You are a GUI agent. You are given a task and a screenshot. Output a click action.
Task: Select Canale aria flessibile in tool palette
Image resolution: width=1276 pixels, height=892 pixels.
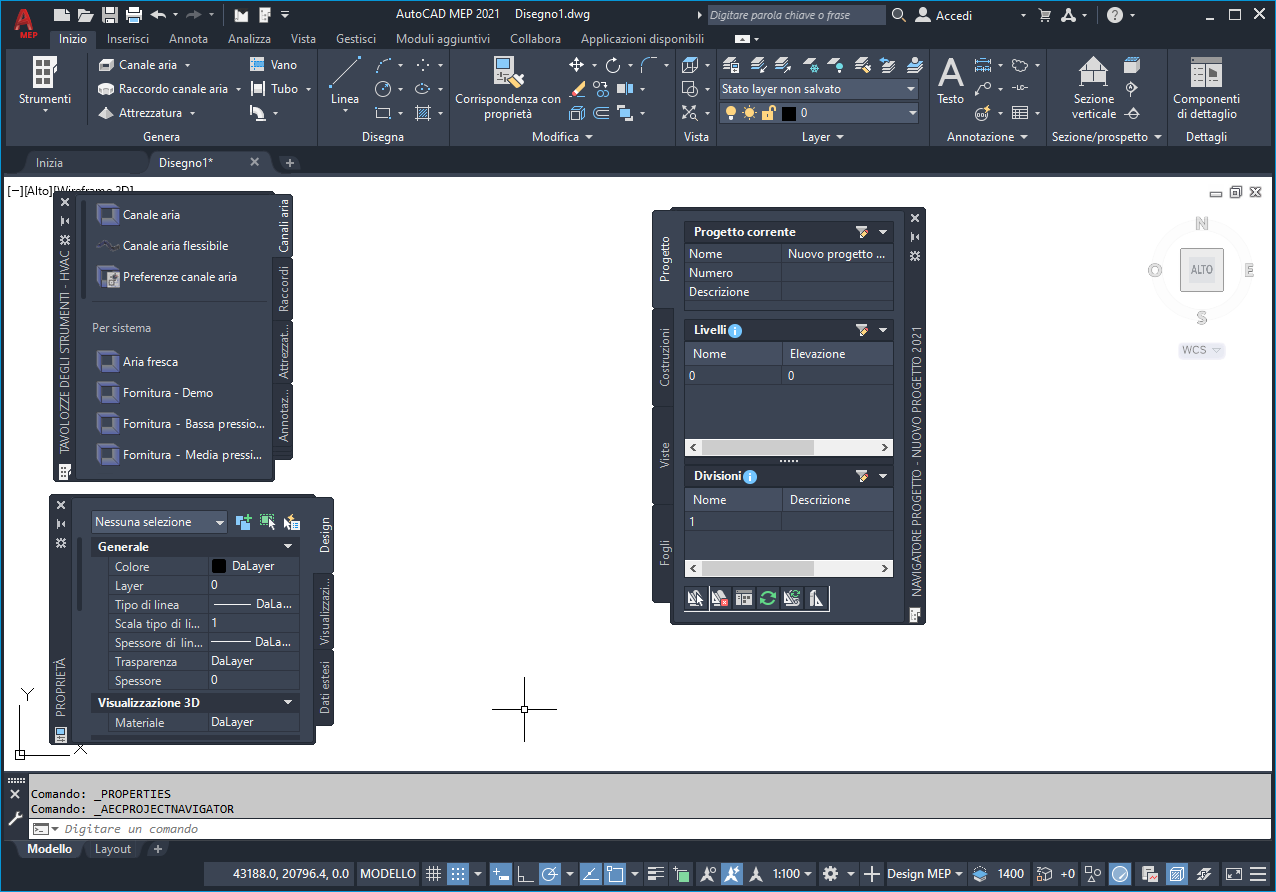pyautogui.click(x=162, y=246)
